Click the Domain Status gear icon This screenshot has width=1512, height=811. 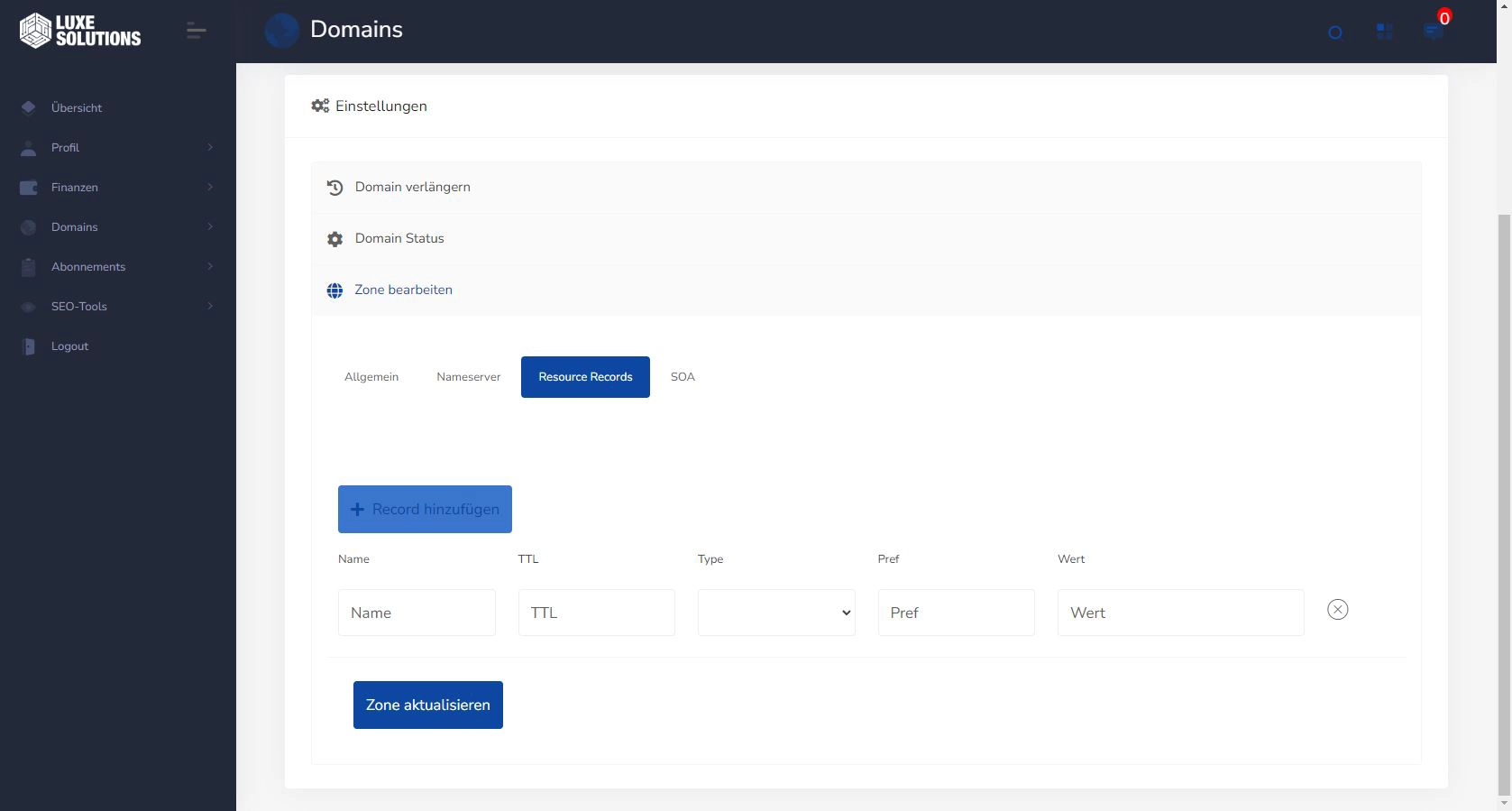pos(334,239)
